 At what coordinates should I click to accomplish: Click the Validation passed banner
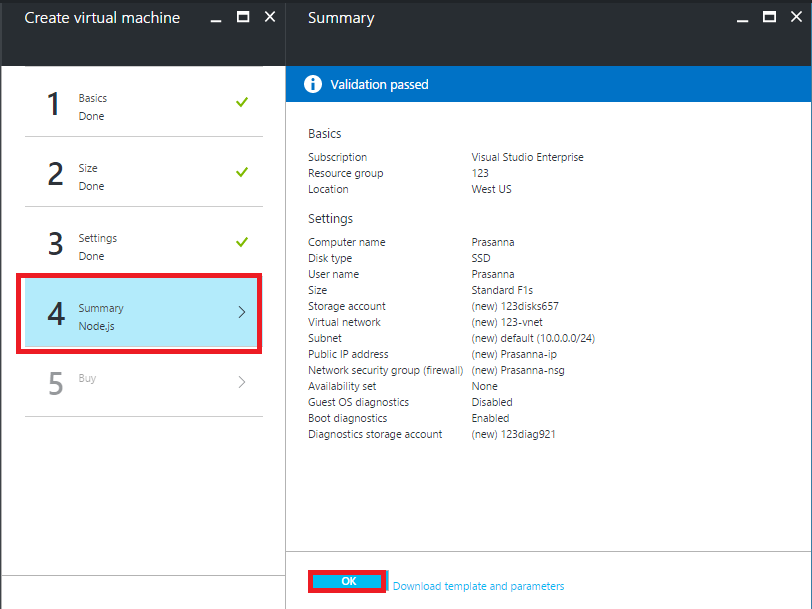548,85
